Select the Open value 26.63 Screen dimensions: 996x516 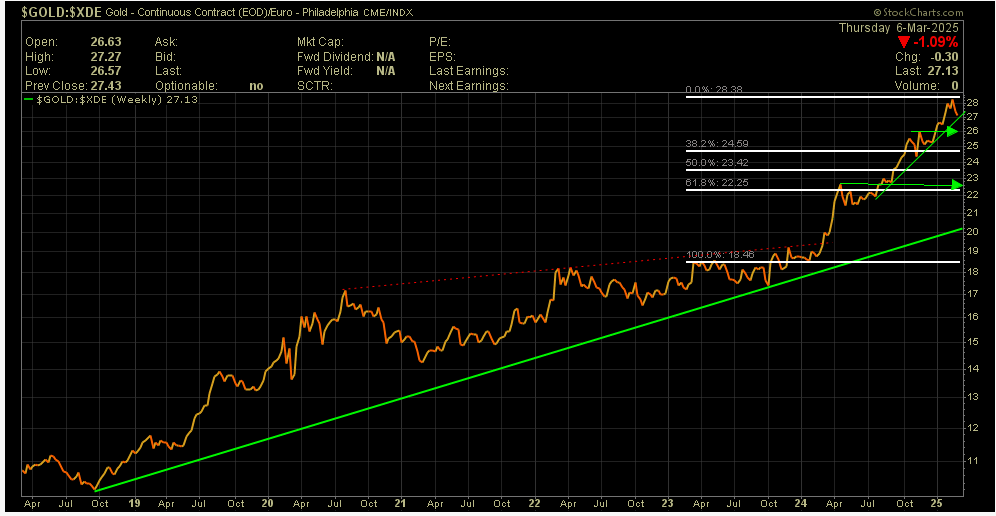coord(105,42)
